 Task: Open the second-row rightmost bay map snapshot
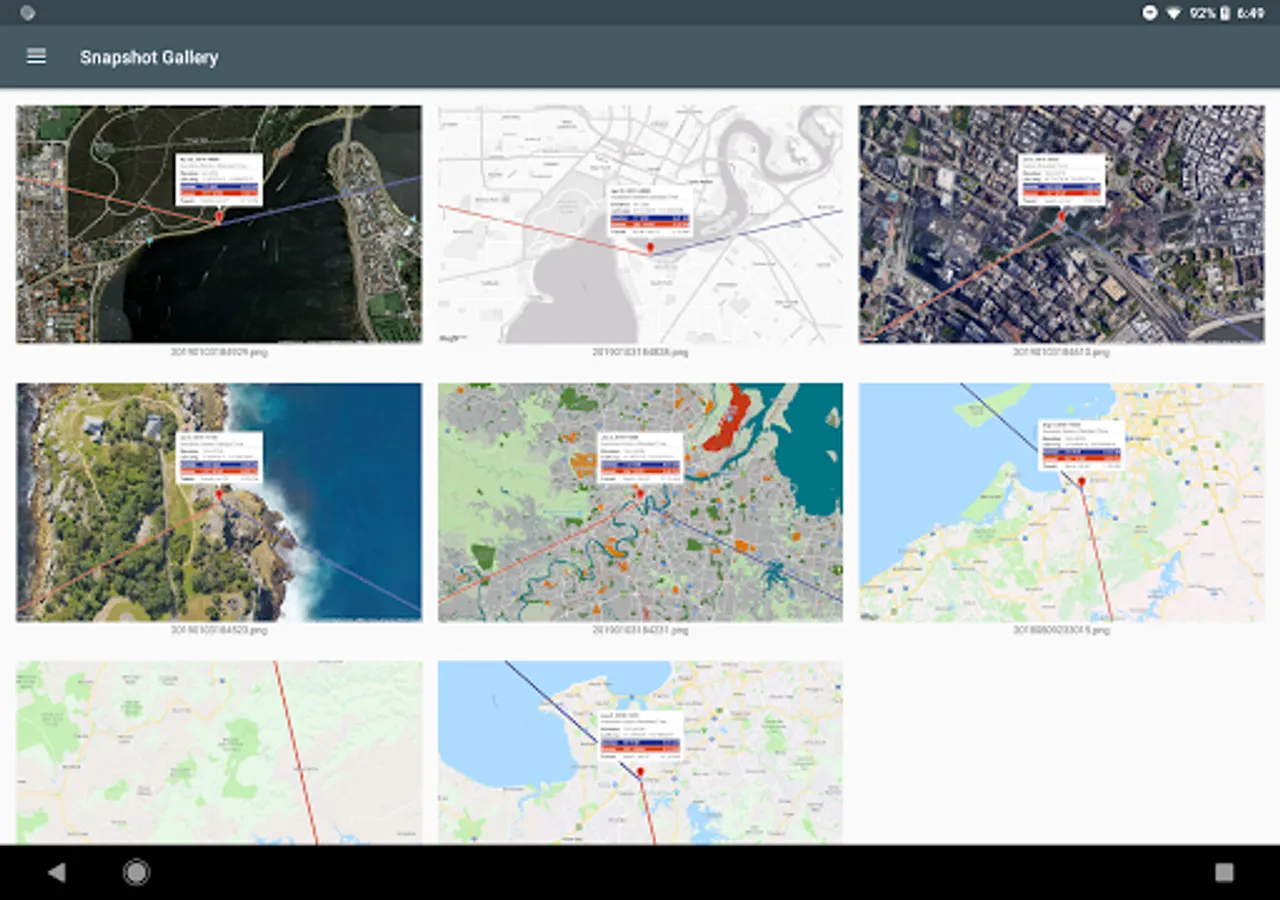pyautogui.click(x=1061, y=502)
